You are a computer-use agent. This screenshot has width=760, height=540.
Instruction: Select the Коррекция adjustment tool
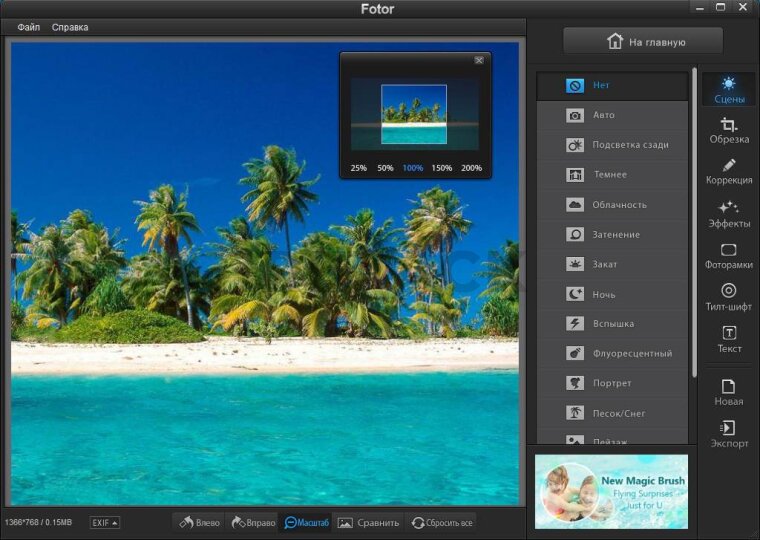(729, 172)
